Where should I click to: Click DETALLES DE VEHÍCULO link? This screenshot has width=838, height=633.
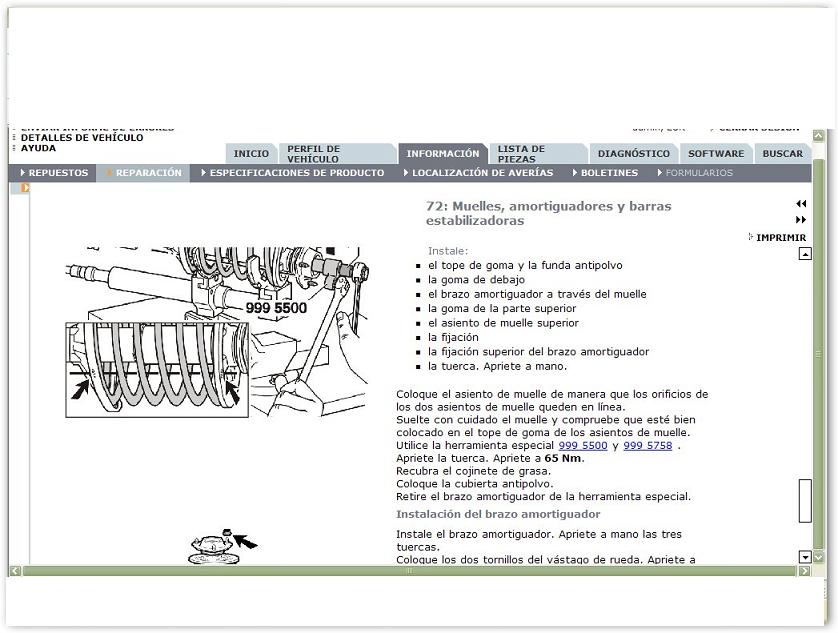(82, 137)
